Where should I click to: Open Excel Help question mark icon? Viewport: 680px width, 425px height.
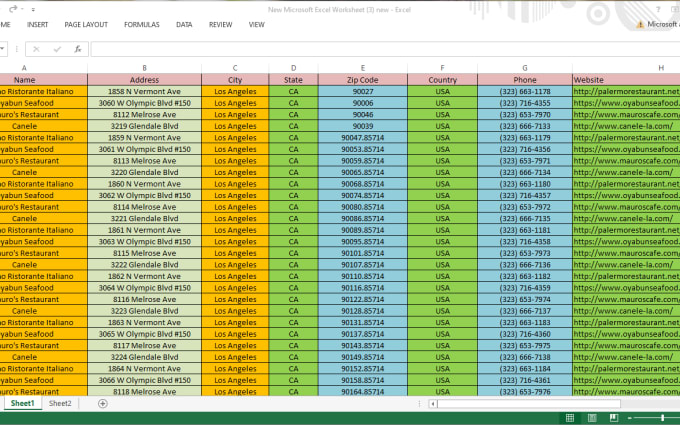coord(658,9)
